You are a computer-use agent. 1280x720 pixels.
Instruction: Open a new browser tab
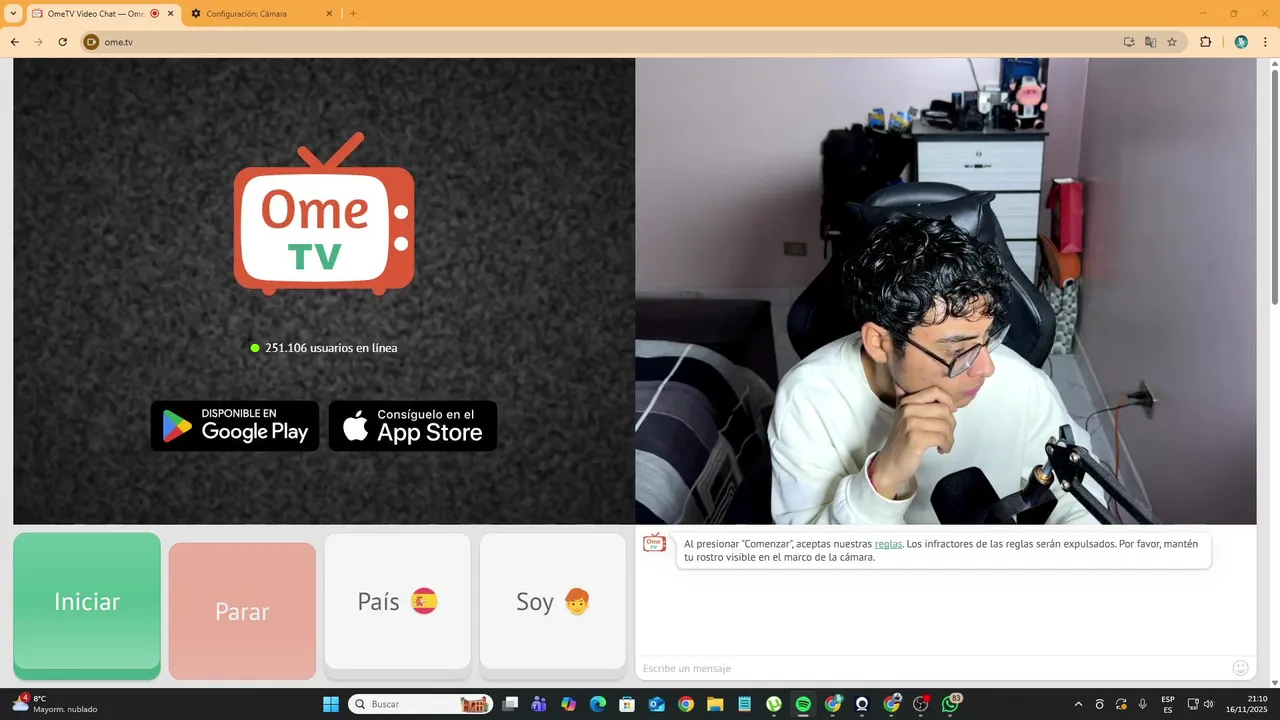click(x=353, y=14)
